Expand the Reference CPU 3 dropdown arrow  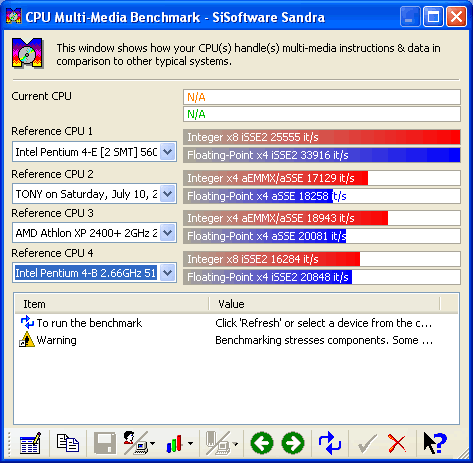pos(168,233)
